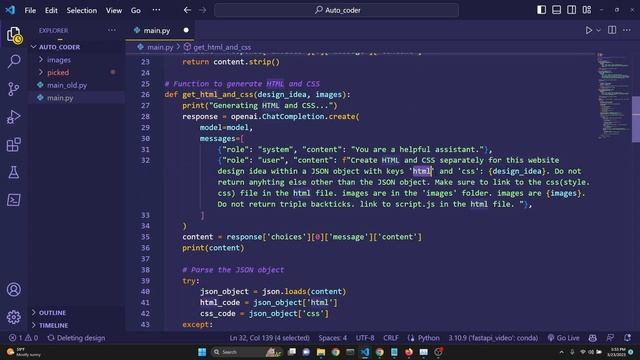
Task: Open the Search view in activity bar
Action: pos(14,62)
